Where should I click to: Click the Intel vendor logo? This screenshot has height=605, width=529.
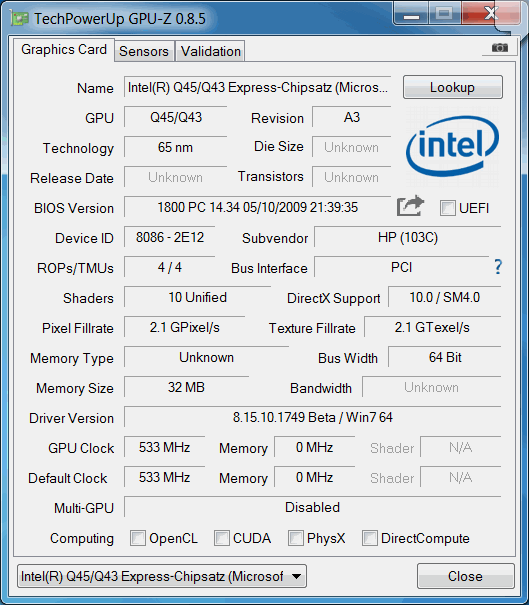pos(452,147)
